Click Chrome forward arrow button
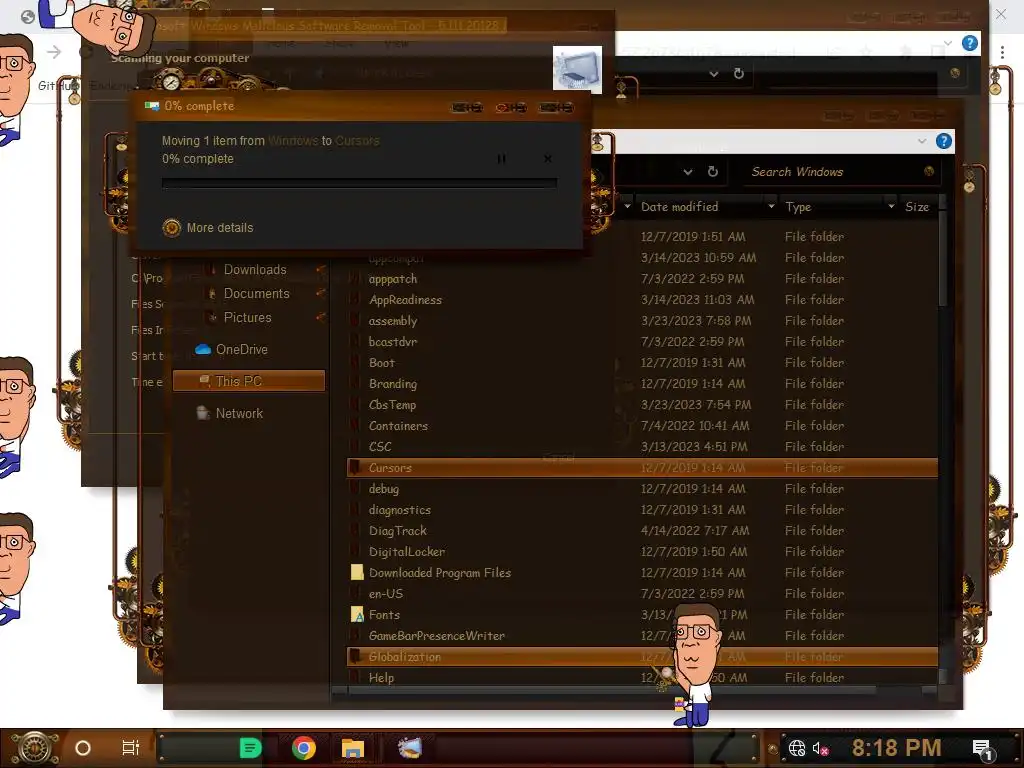Image resolution: width=1024 pixels, height=768 pixels. (x=54, y=52)
